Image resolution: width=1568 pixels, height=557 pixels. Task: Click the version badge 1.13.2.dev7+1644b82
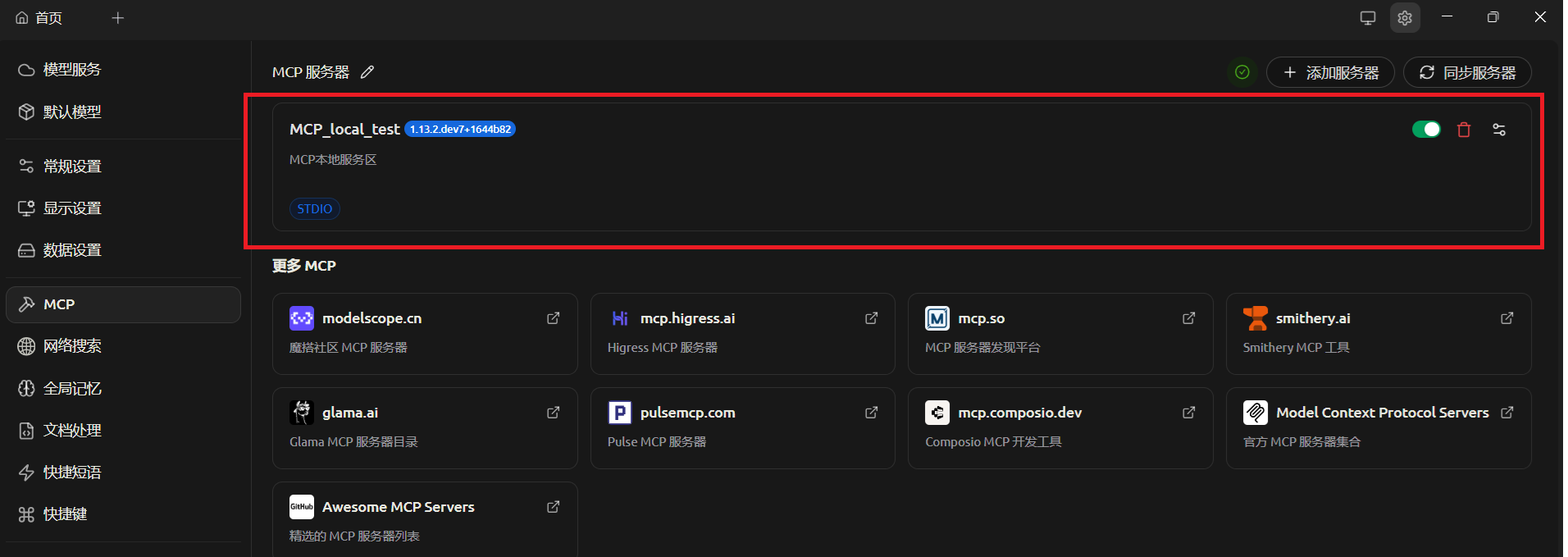[460, 130]
